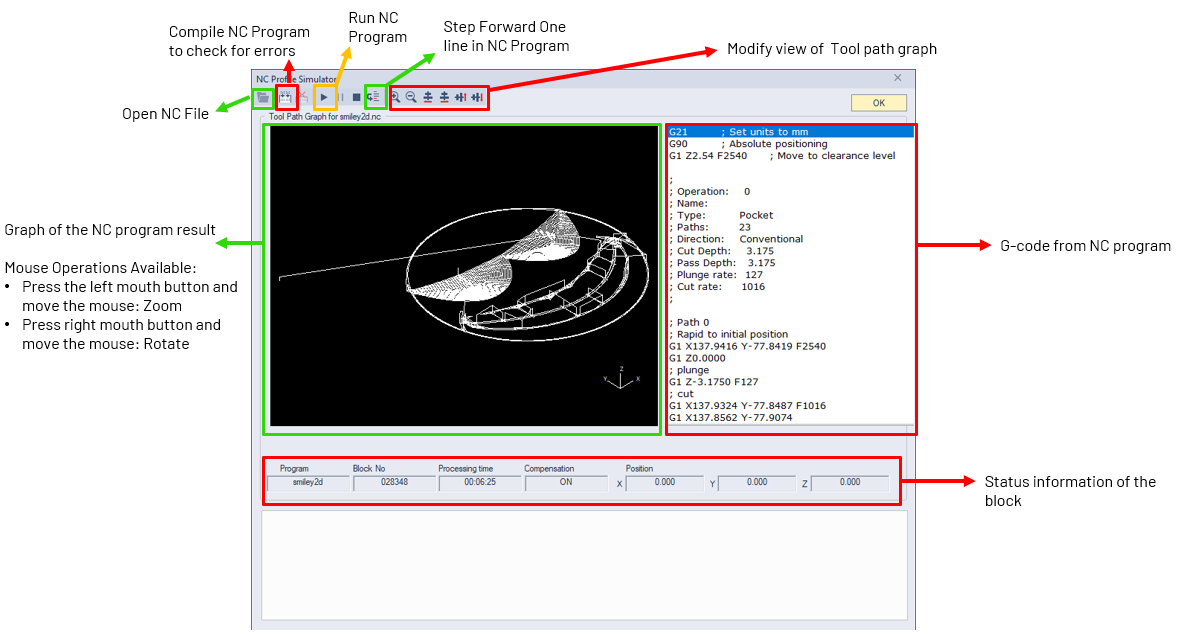Image resolution: width=1185 pixels, height=637 pixels.
Task: Click view icon with red down arrow
Action: point(477,97)
